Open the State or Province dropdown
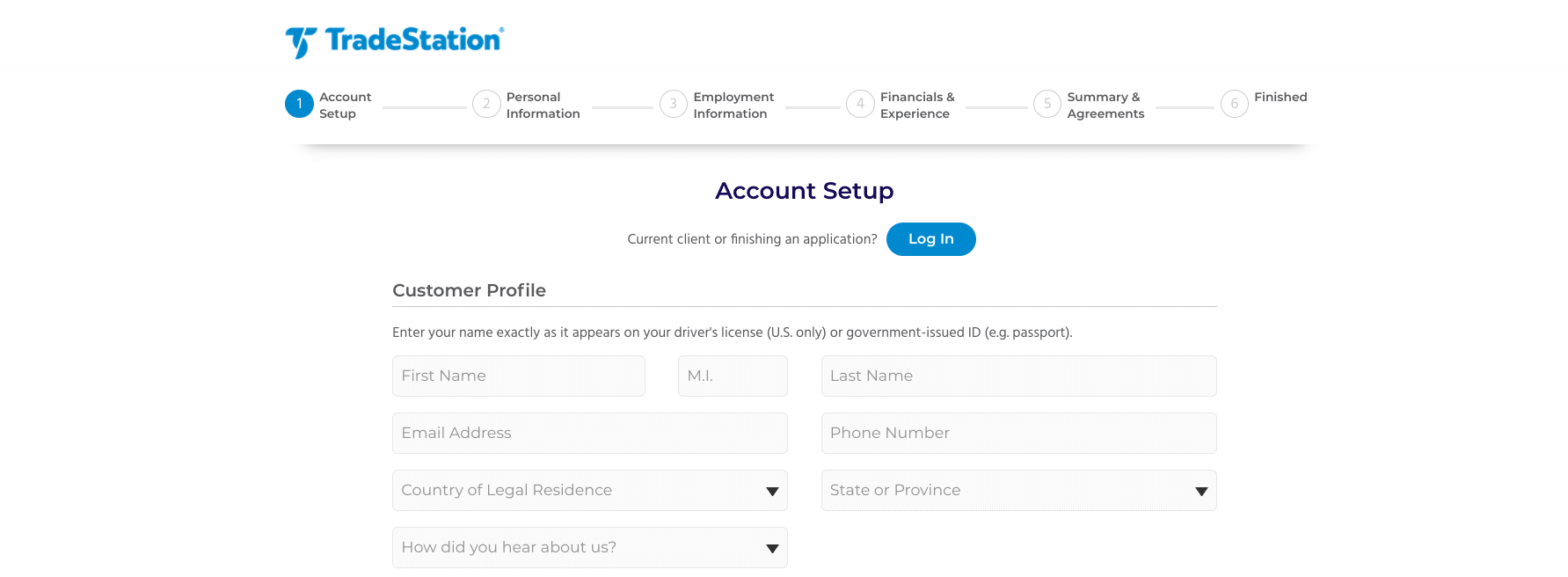1568x577 pixels. [x=1017, y=490]
